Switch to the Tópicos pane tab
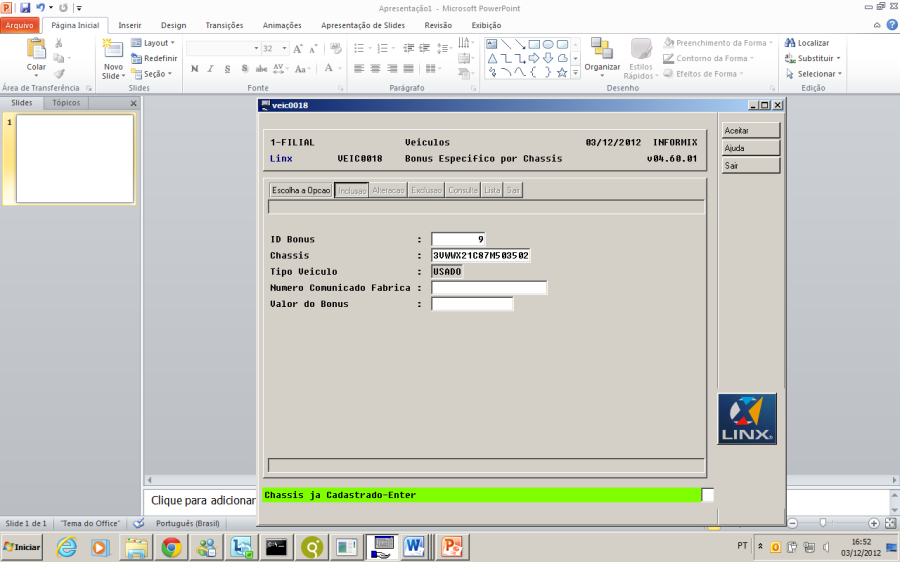The height and width of the screenshot is (562, 900). pos(66,103)
